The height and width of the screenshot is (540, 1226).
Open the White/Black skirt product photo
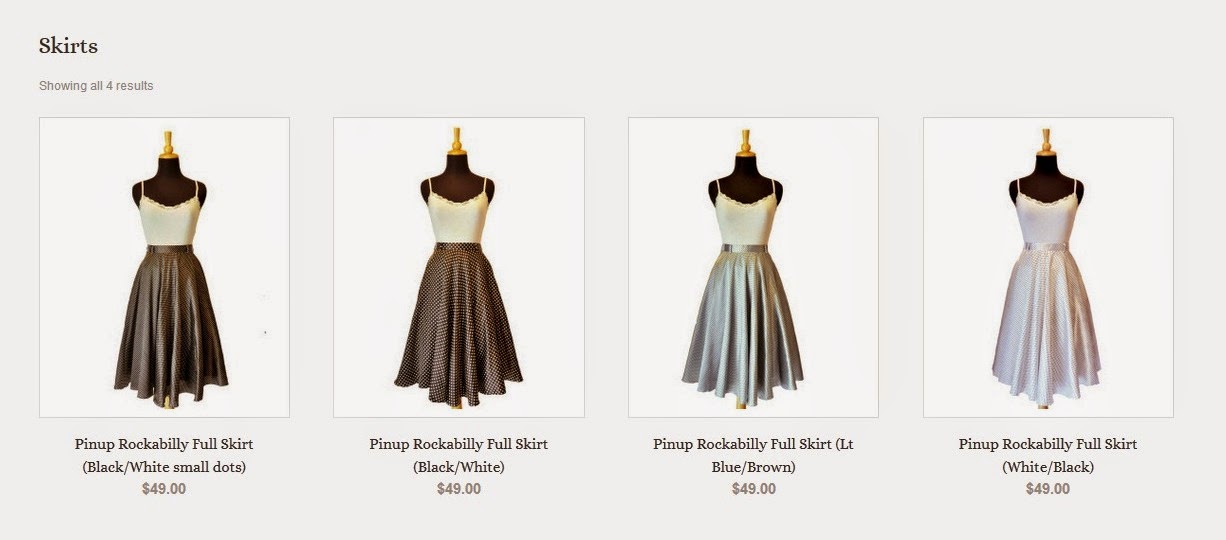(1048, 267)
